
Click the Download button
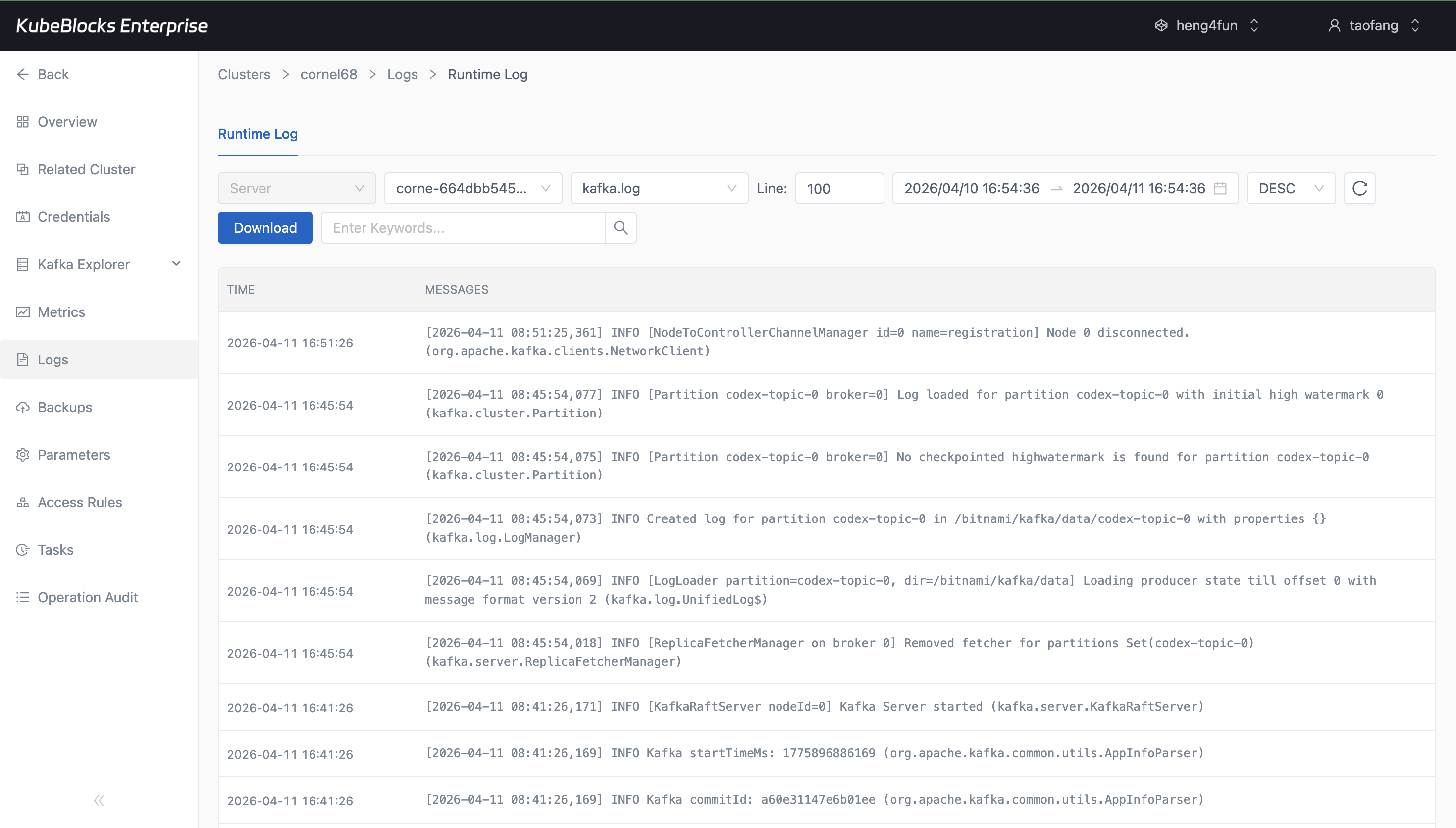point(265,228)
